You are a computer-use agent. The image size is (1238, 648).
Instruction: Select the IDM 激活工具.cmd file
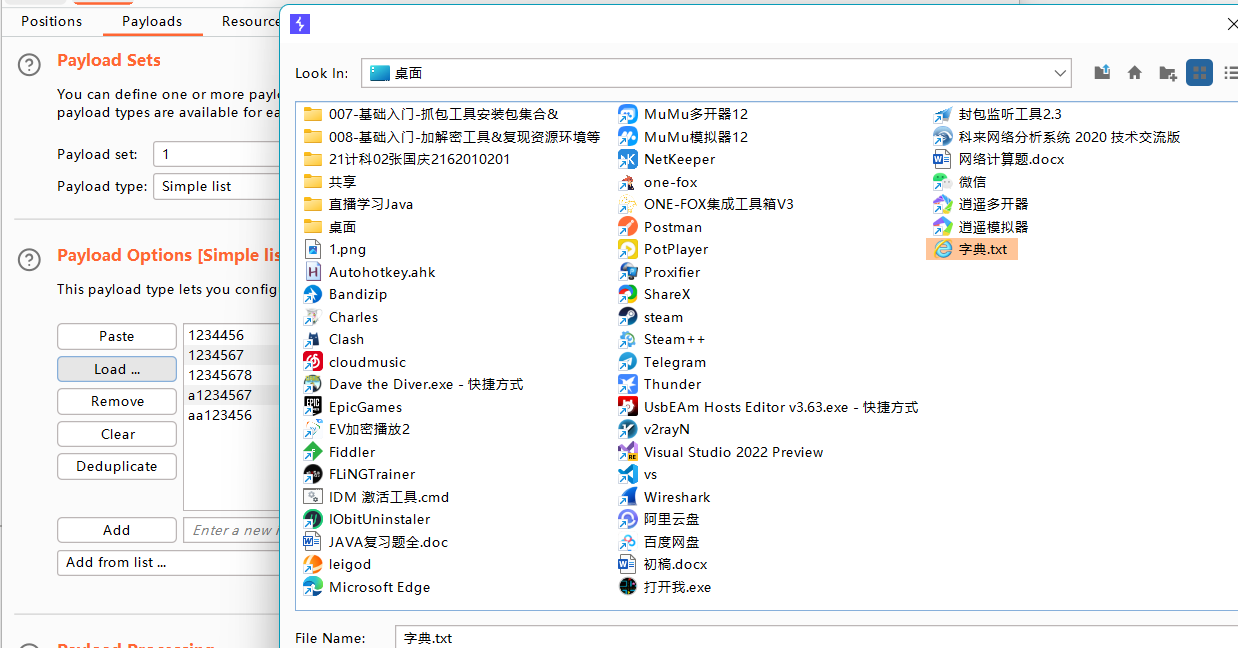click(376, 497)
